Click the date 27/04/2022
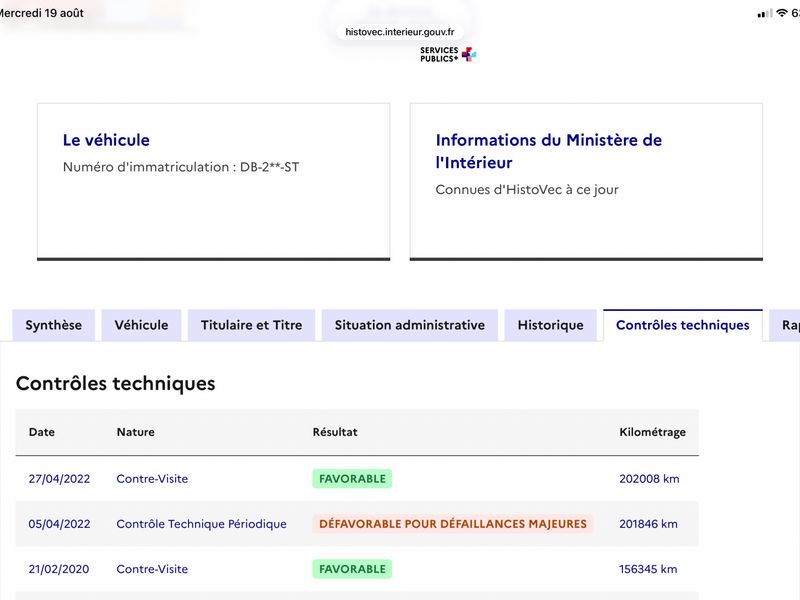 click(x=59, y=479)
